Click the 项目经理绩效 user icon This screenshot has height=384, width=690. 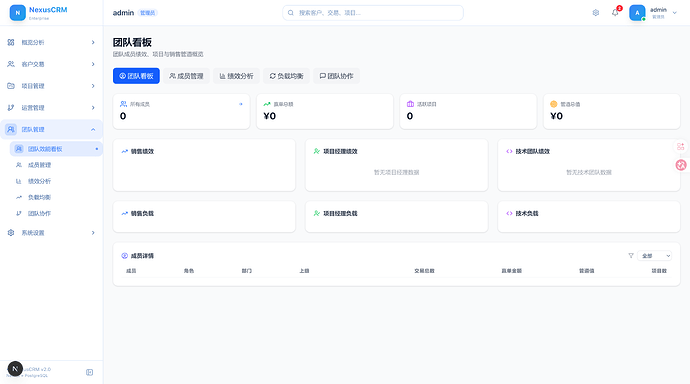coord(316,151)
